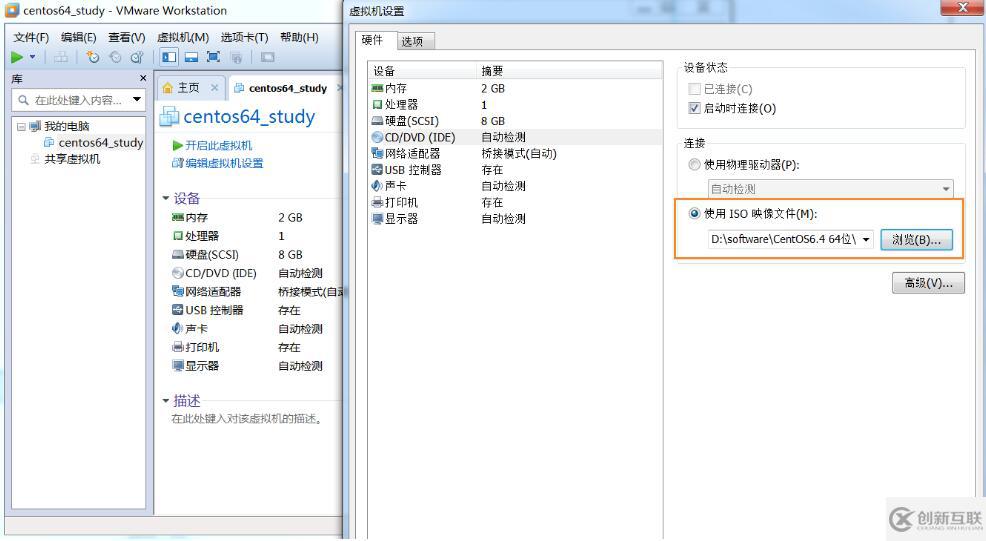Close the 库 library panel
The height and width of the screenshot is (541, 986).
click(143, 78)
